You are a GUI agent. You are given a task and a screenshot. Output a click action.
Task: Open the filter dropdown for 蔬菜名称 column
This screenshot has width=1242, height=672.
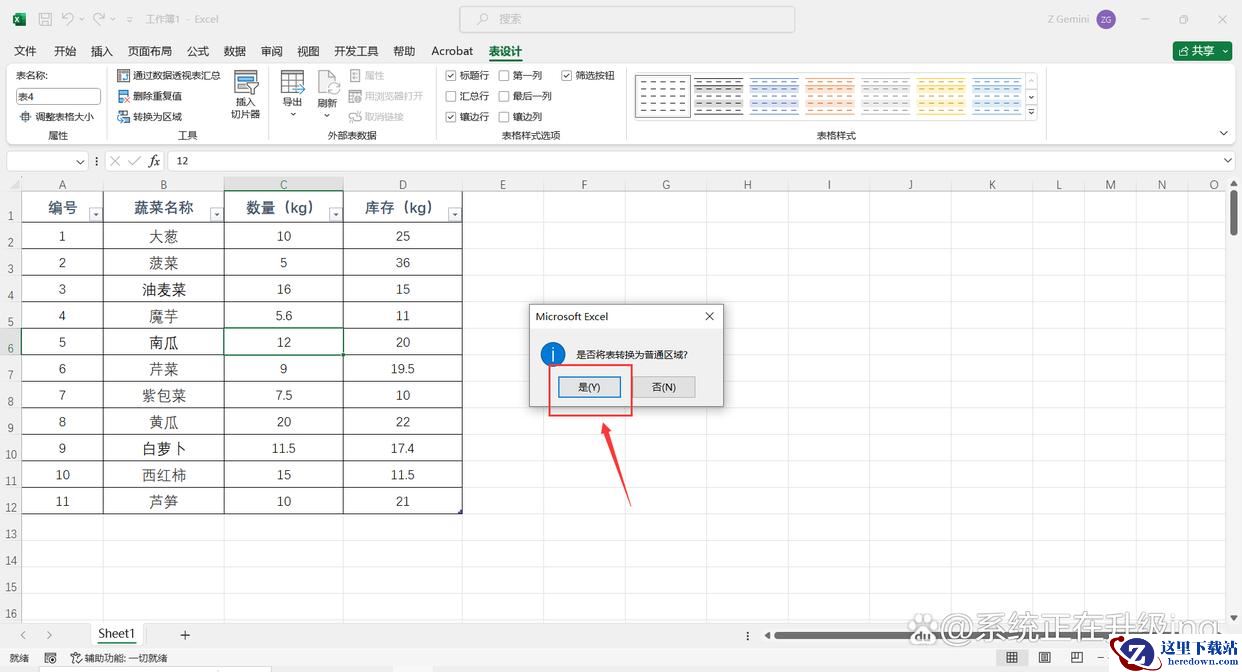[216, 215]
